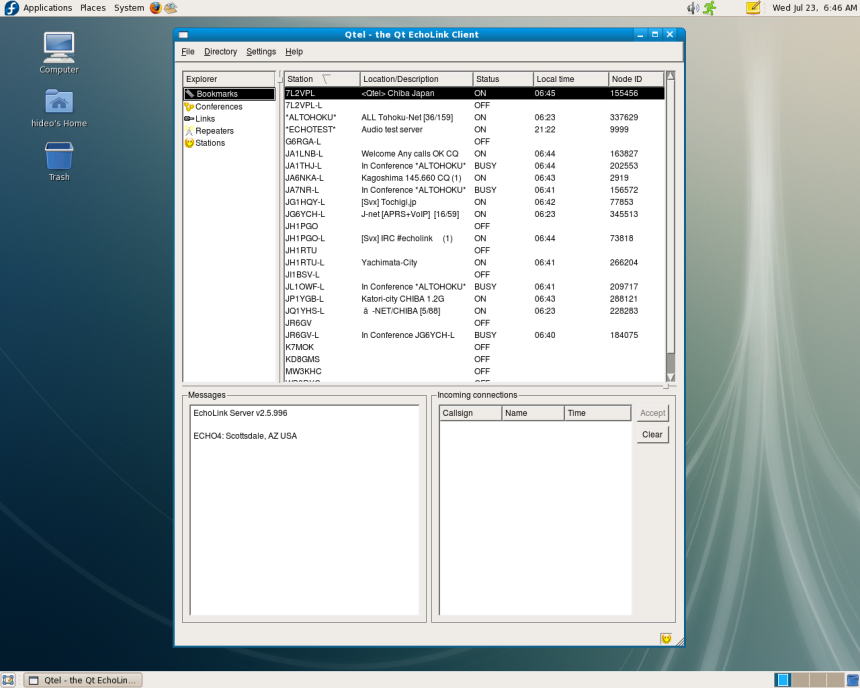Viewport: 860px width, 688px height.
Task: Click the trash applet in bottom panel
Action: click(x=852, y=680)
